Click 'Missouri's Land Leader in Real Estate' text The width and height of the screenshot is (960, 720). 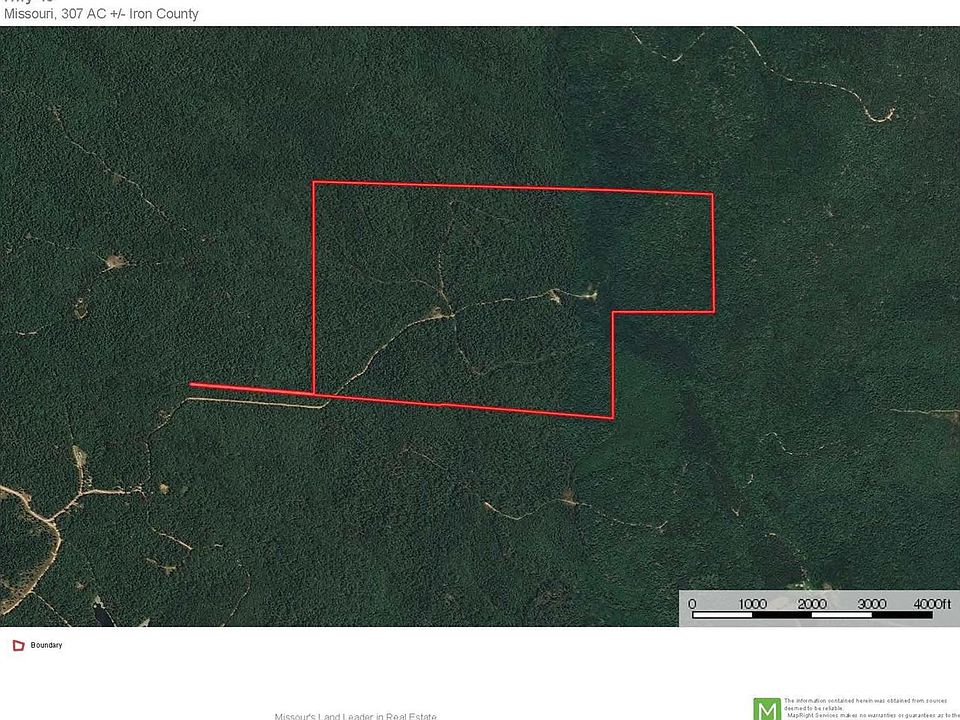[355, 716]
